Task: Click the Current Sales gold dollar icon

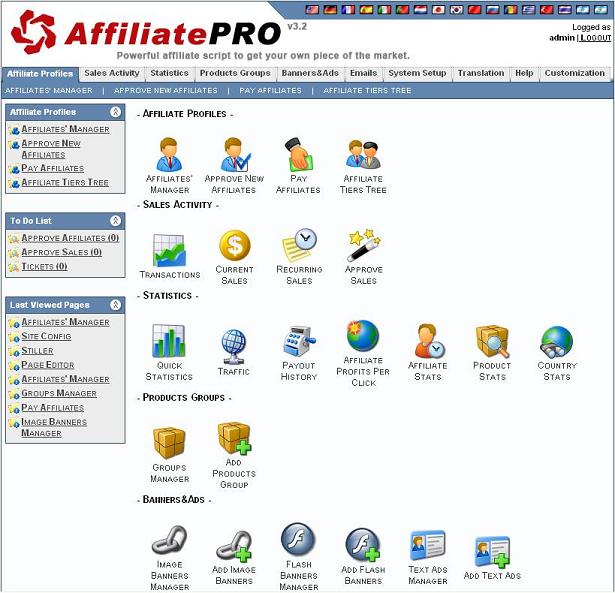Action: tap(234, 245)
